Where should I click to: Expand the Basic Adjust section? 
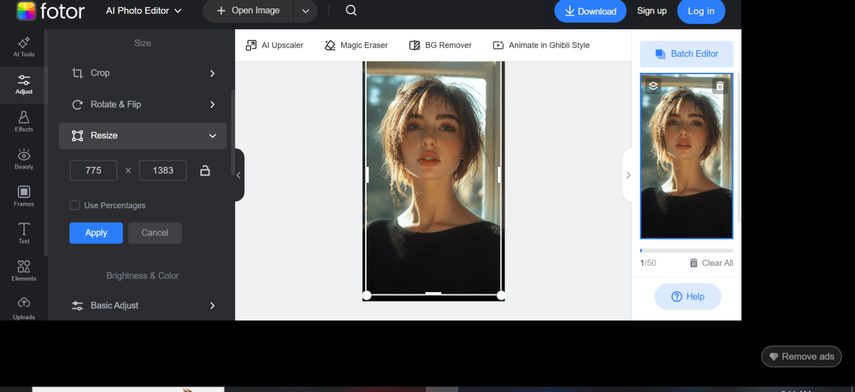coord(143,306)
